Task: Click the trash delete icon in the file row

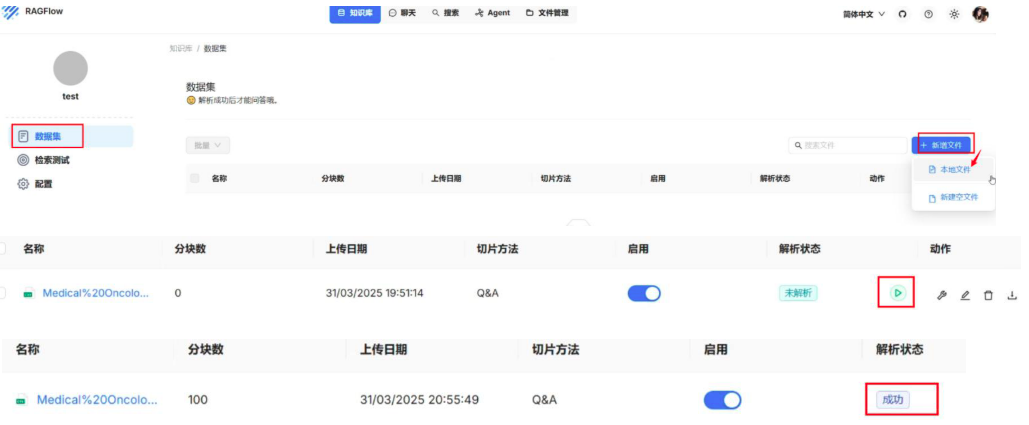Action: [988, 295]
